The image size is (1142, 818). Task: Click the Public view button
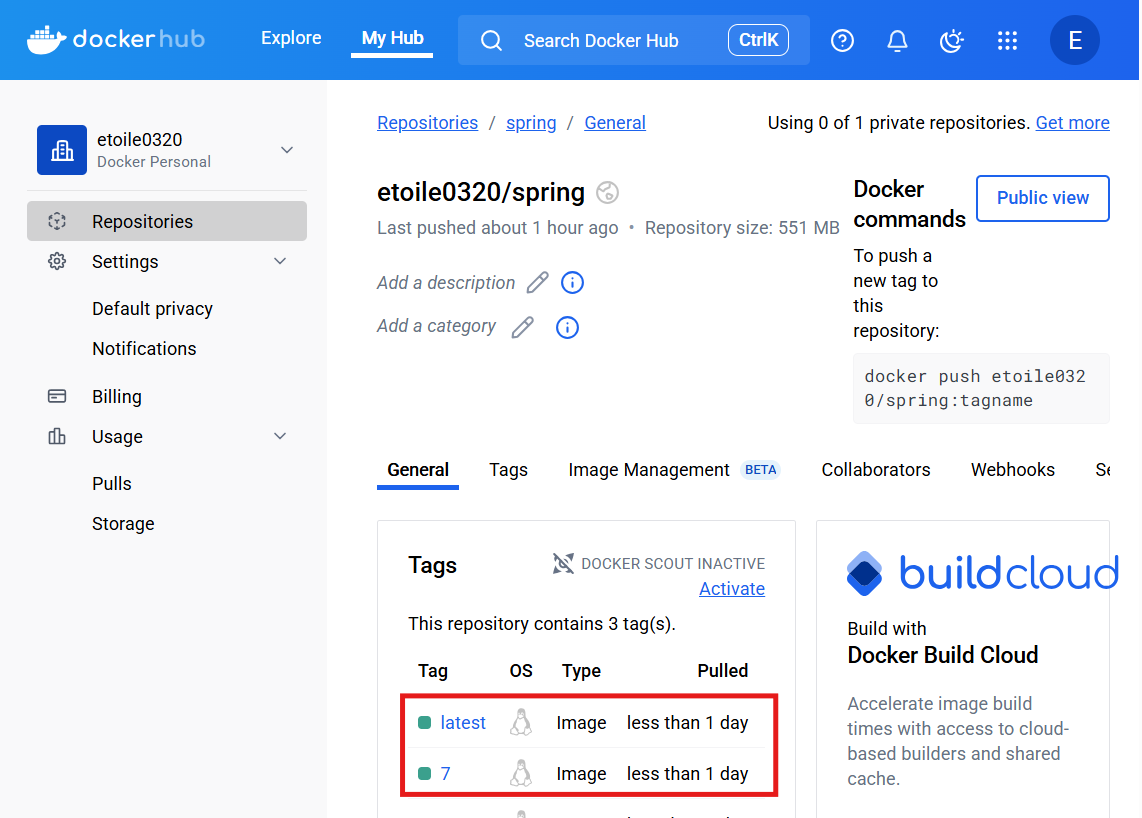tap(1043, 198)
